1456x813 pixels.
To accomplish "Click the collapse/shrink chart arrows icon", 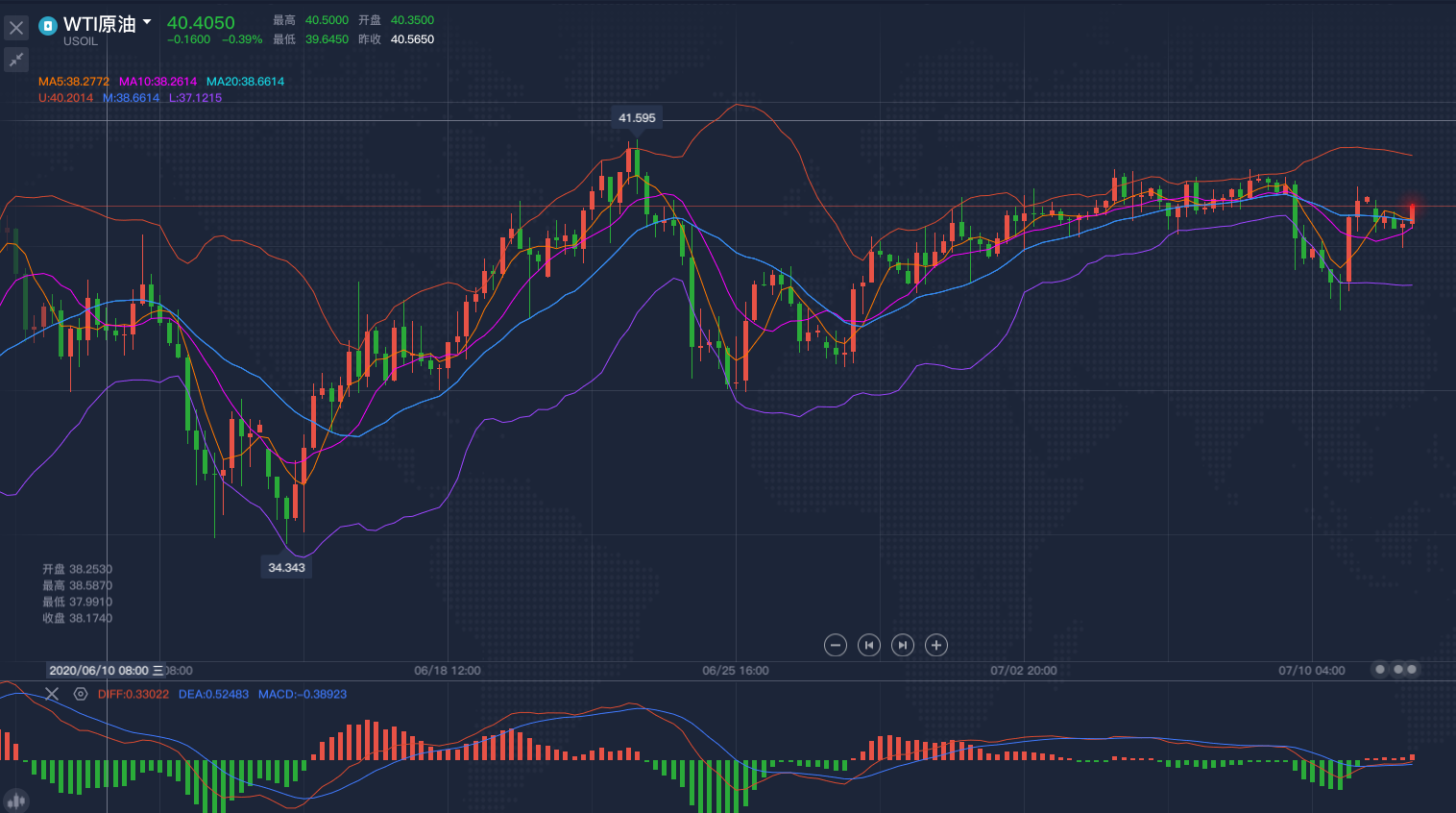I will [x=16, y=61].
